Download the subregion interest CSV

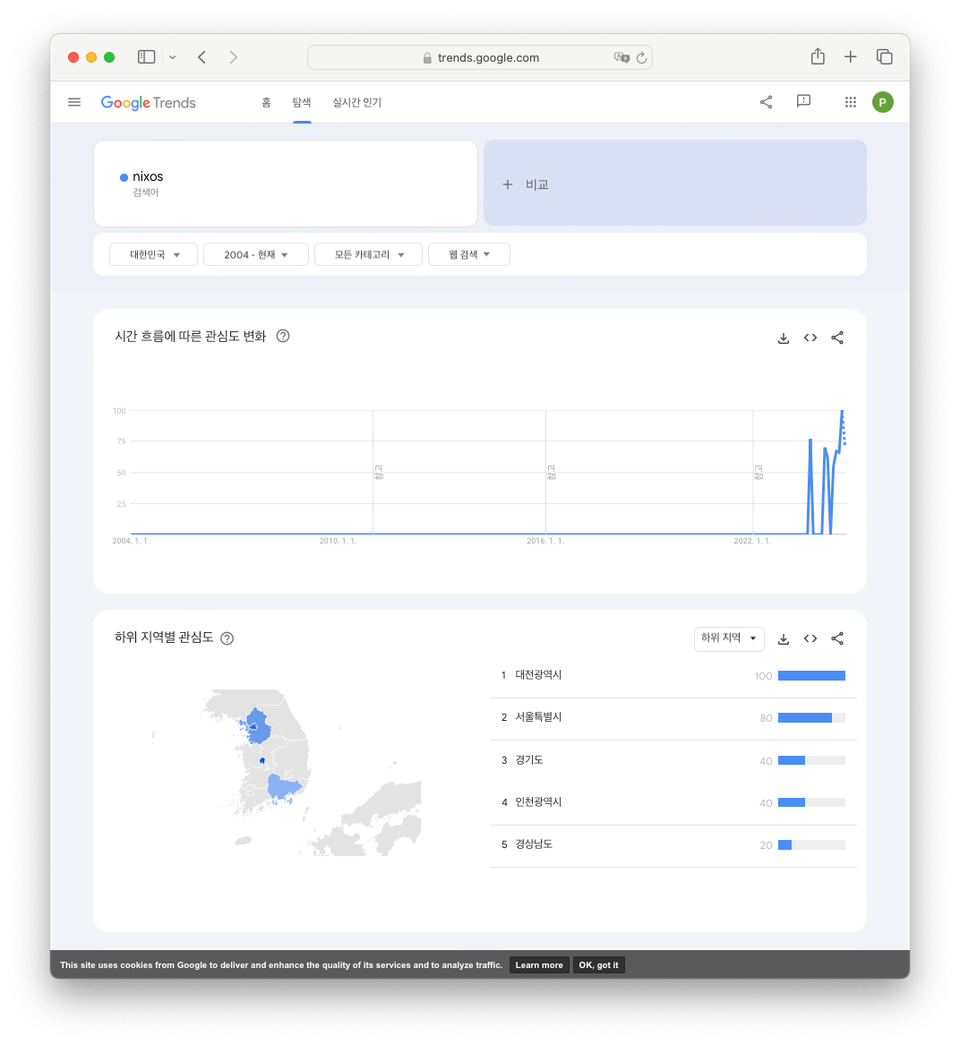783,639
